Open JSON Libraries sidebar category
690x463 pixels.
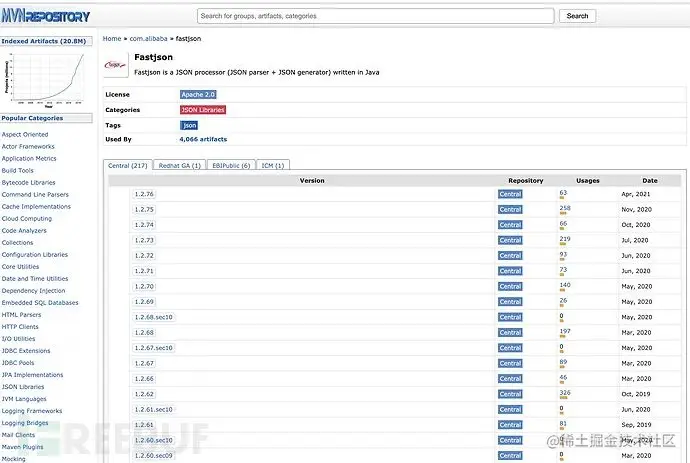[x=23, y=387]
